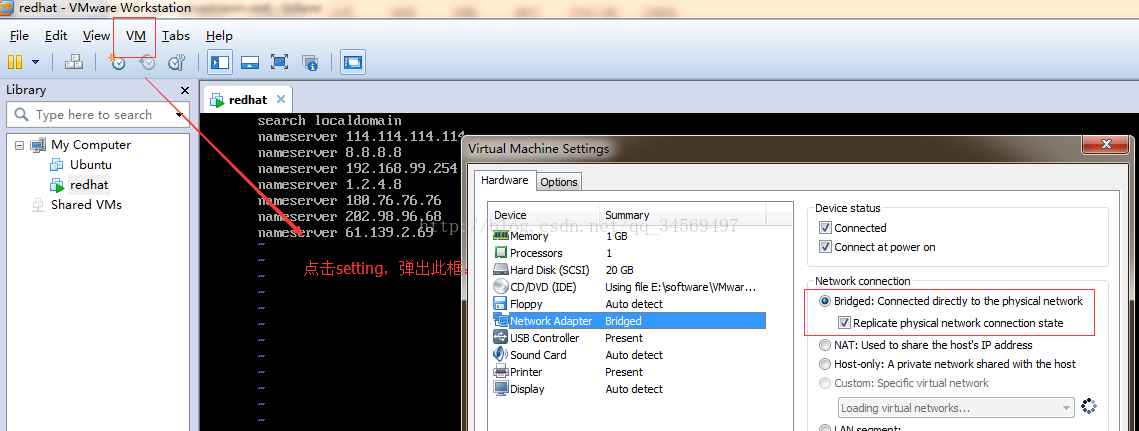The image size is (1139, 431).
Task: Click terminal line 'nameserver 8.8.8.8'
Action: 329,153
